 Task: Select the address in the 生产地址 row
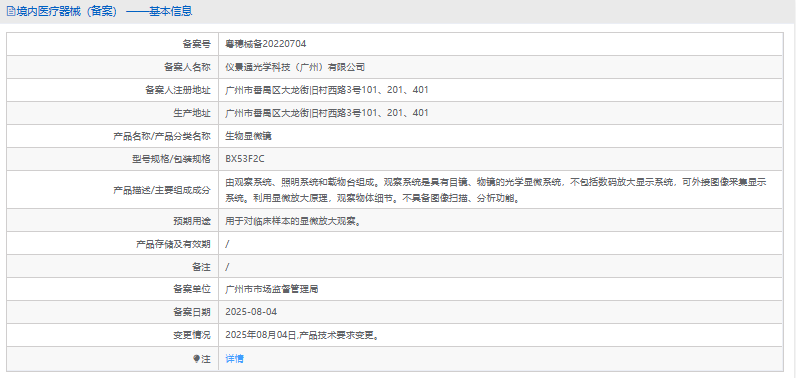[x=327, y=113]
